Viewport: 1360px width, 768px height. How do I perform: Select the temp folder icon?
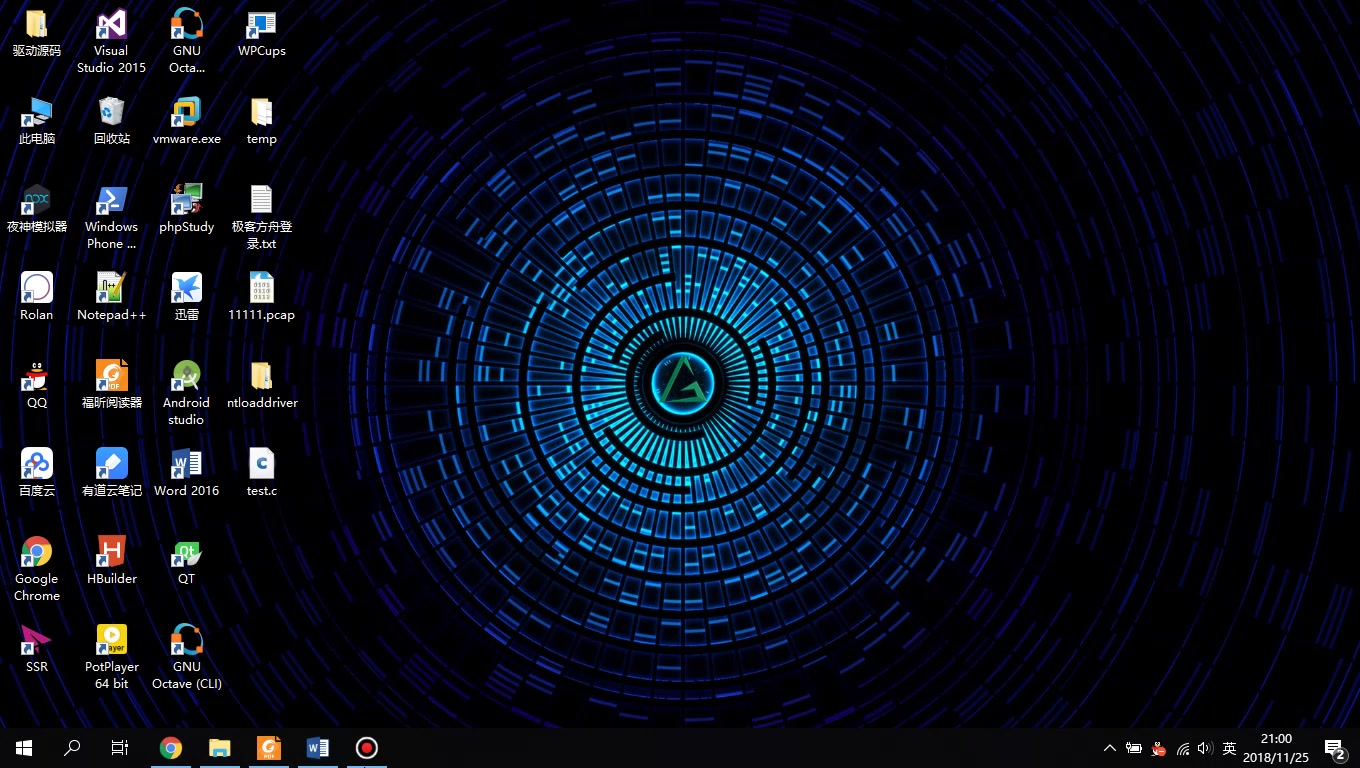261,113
